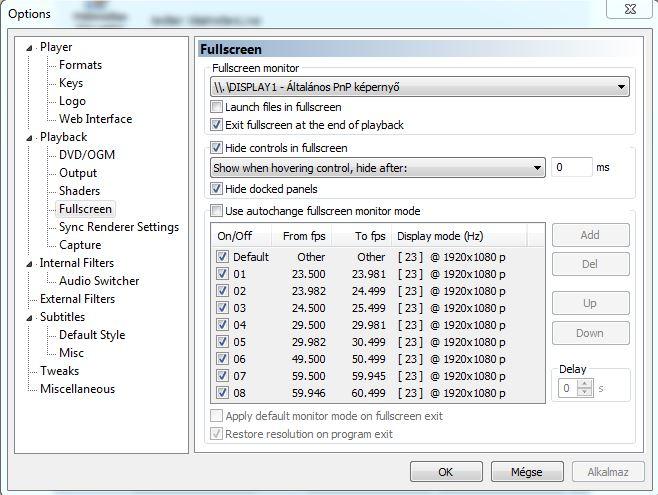Select the Fullscreen tree item

[85, 209]
